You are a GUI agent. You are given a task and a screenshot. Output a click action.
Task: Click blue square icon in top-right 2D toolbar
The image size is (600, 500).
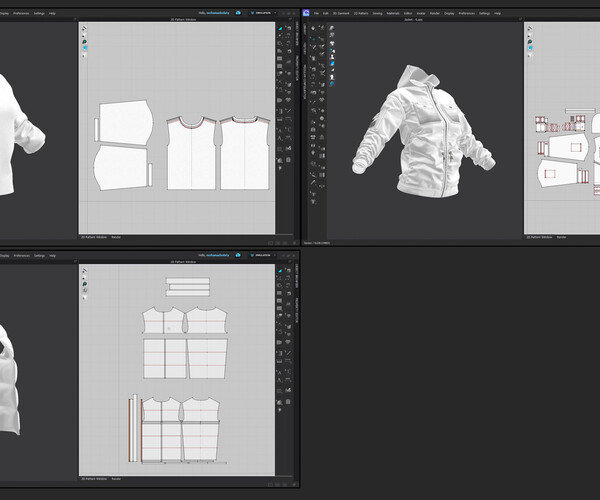click(530, 48)
